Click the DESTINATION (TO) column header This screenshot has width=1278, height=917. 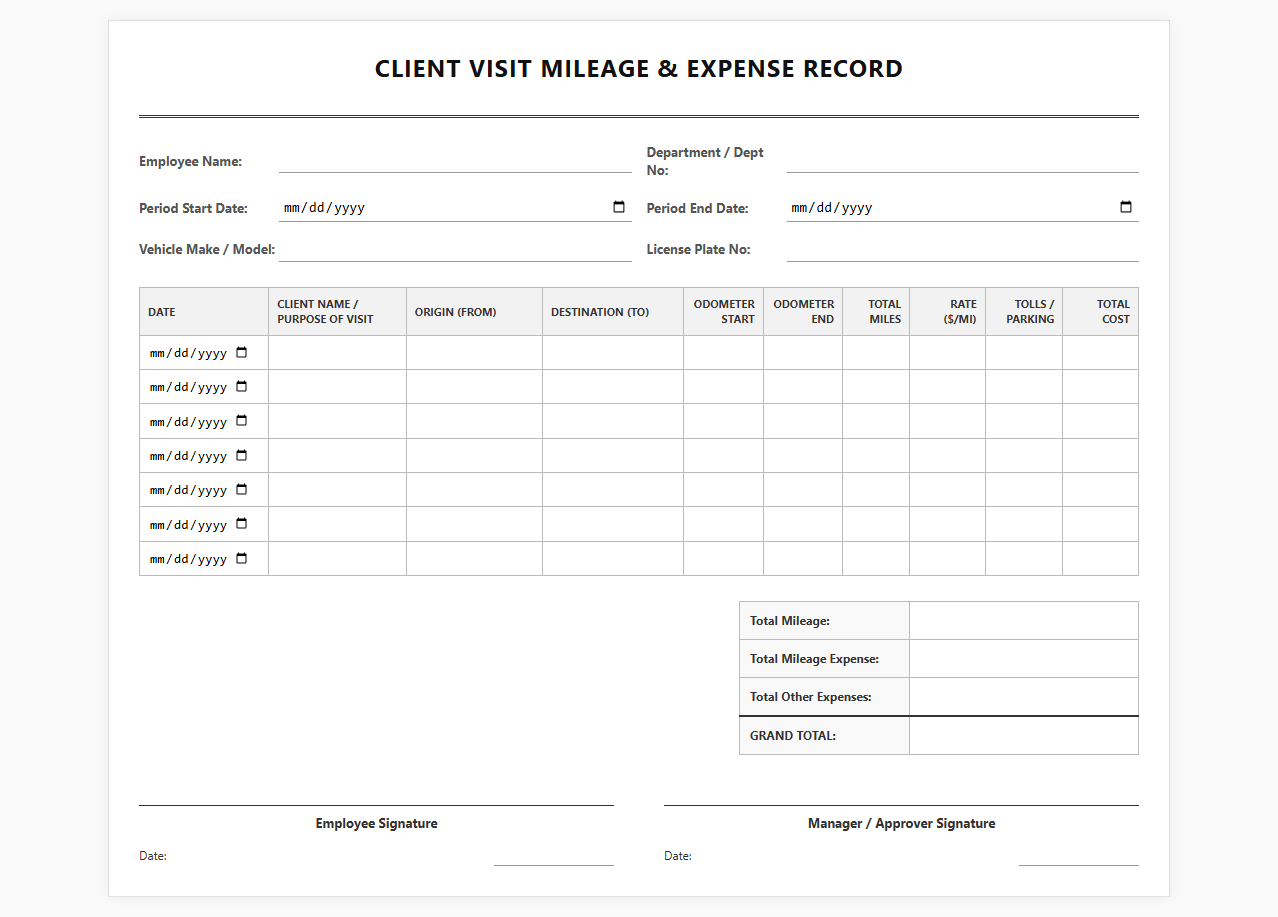click(x=613, y=312)
